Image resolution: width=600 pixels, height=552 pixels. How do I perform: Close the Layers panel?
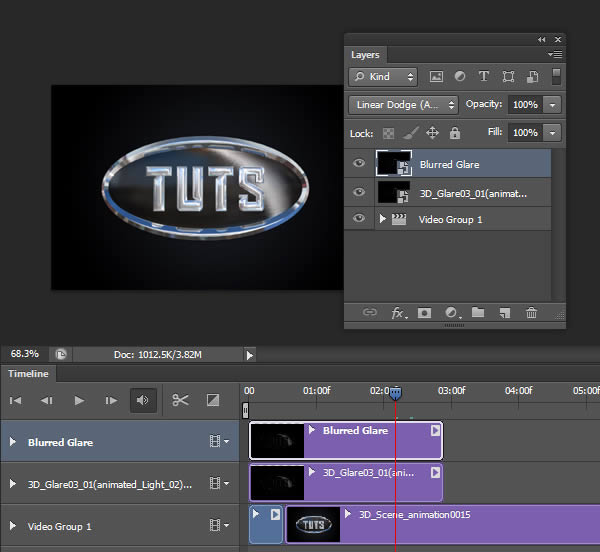coord(558,39)
